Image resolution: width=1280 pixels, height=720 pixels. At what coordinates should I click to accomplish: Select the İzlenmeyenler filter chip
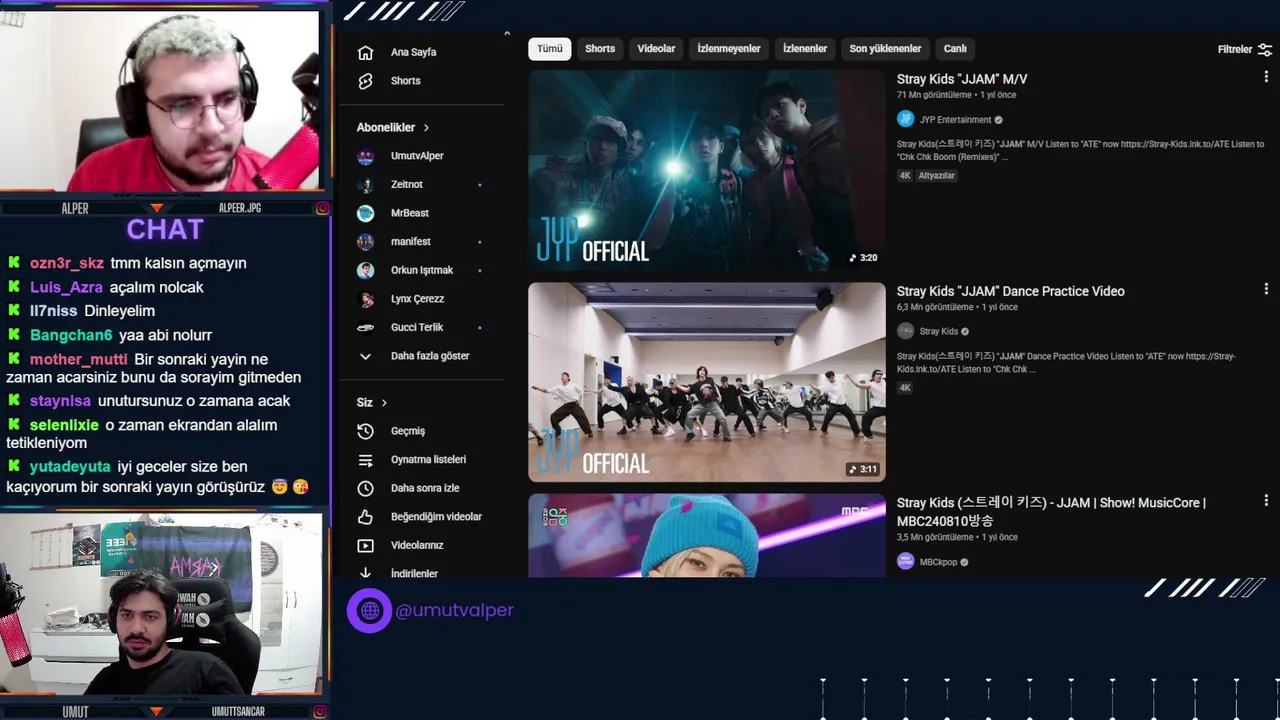729,49
